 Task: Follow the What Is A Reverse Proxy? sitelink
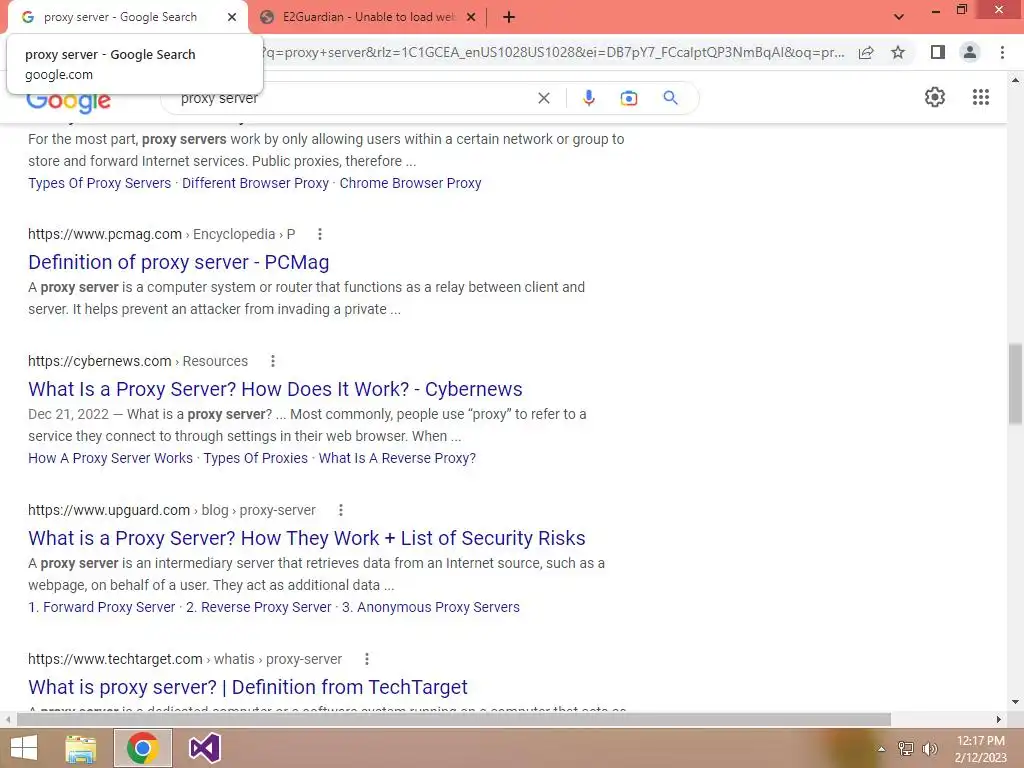click(397, 458)
